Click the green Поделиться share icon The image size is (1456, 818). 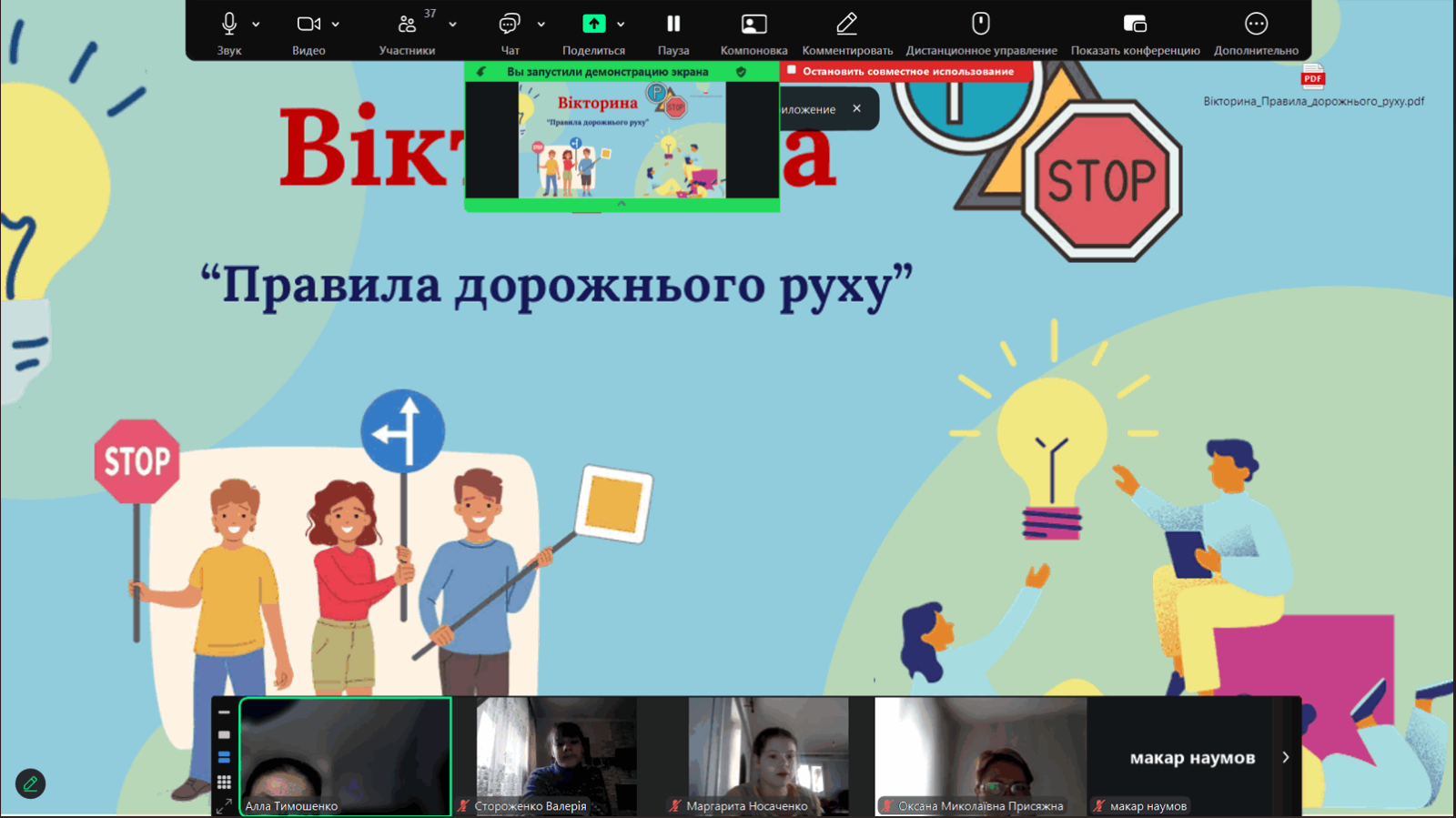click(593, 25)
